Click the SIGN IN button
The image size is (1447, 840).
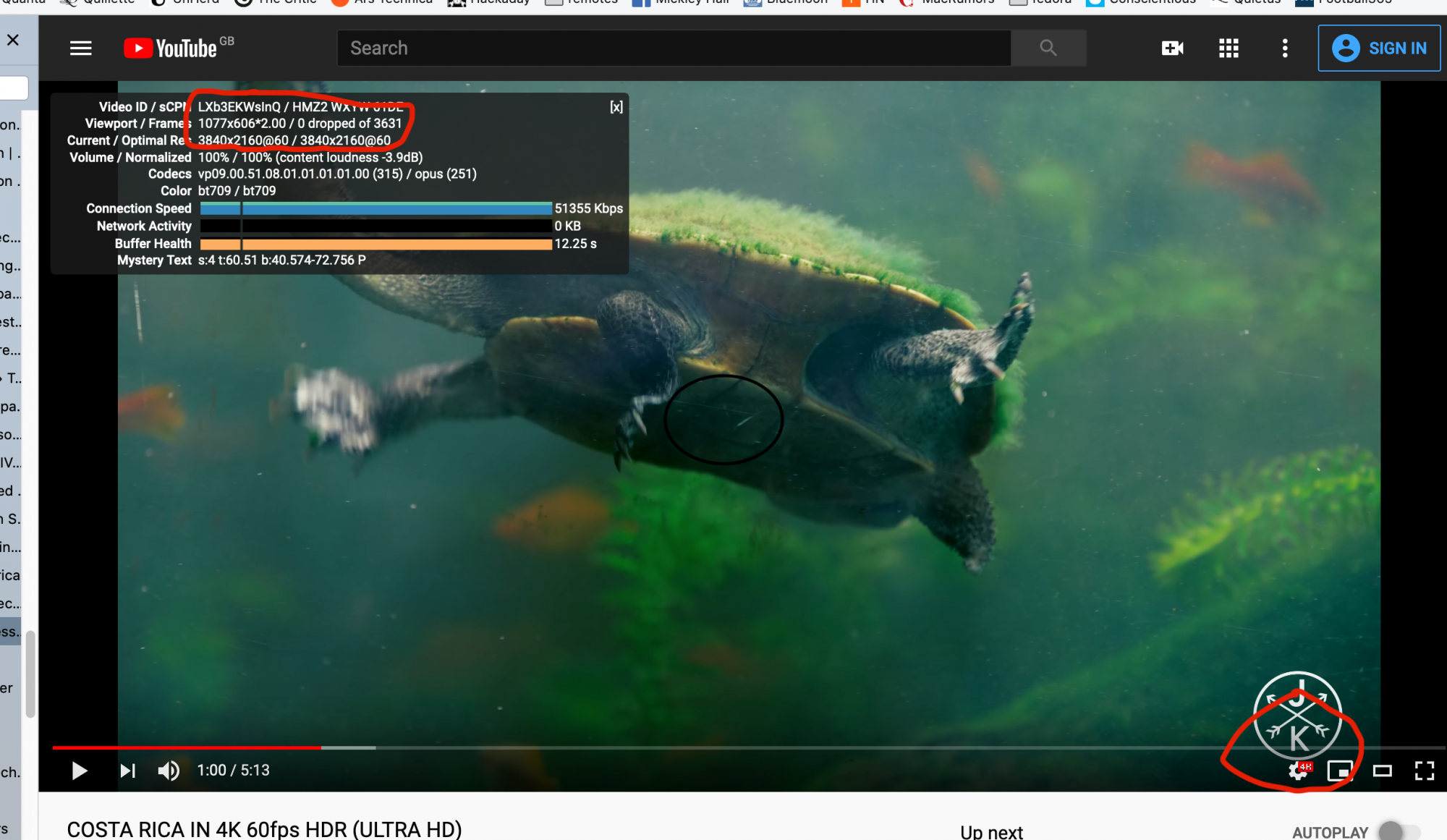(1379, 48)
